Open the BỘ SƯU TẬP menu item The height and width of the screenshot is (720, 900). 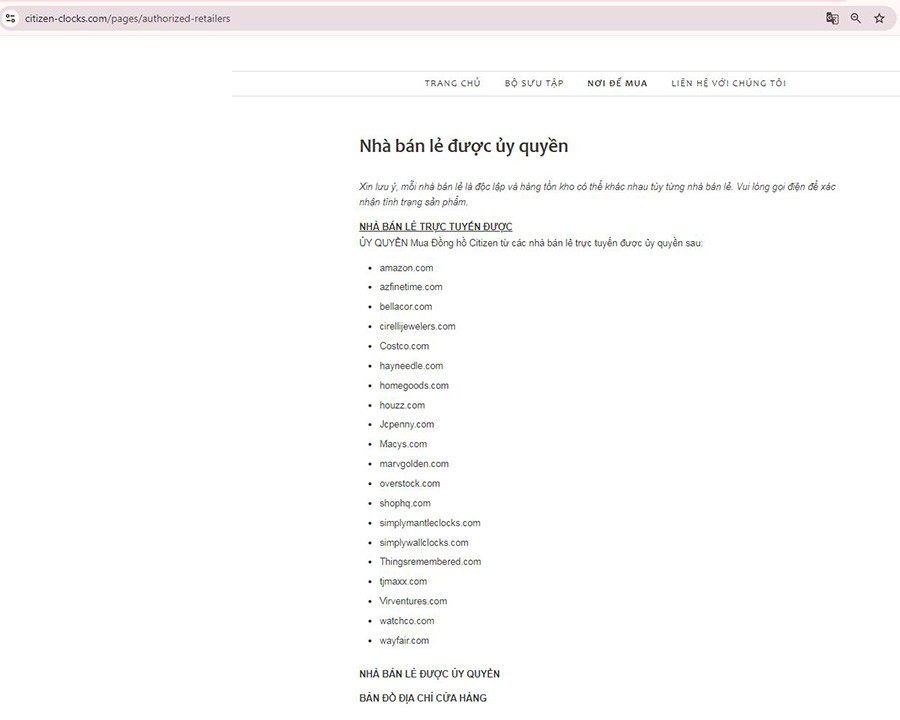[534, 83]
